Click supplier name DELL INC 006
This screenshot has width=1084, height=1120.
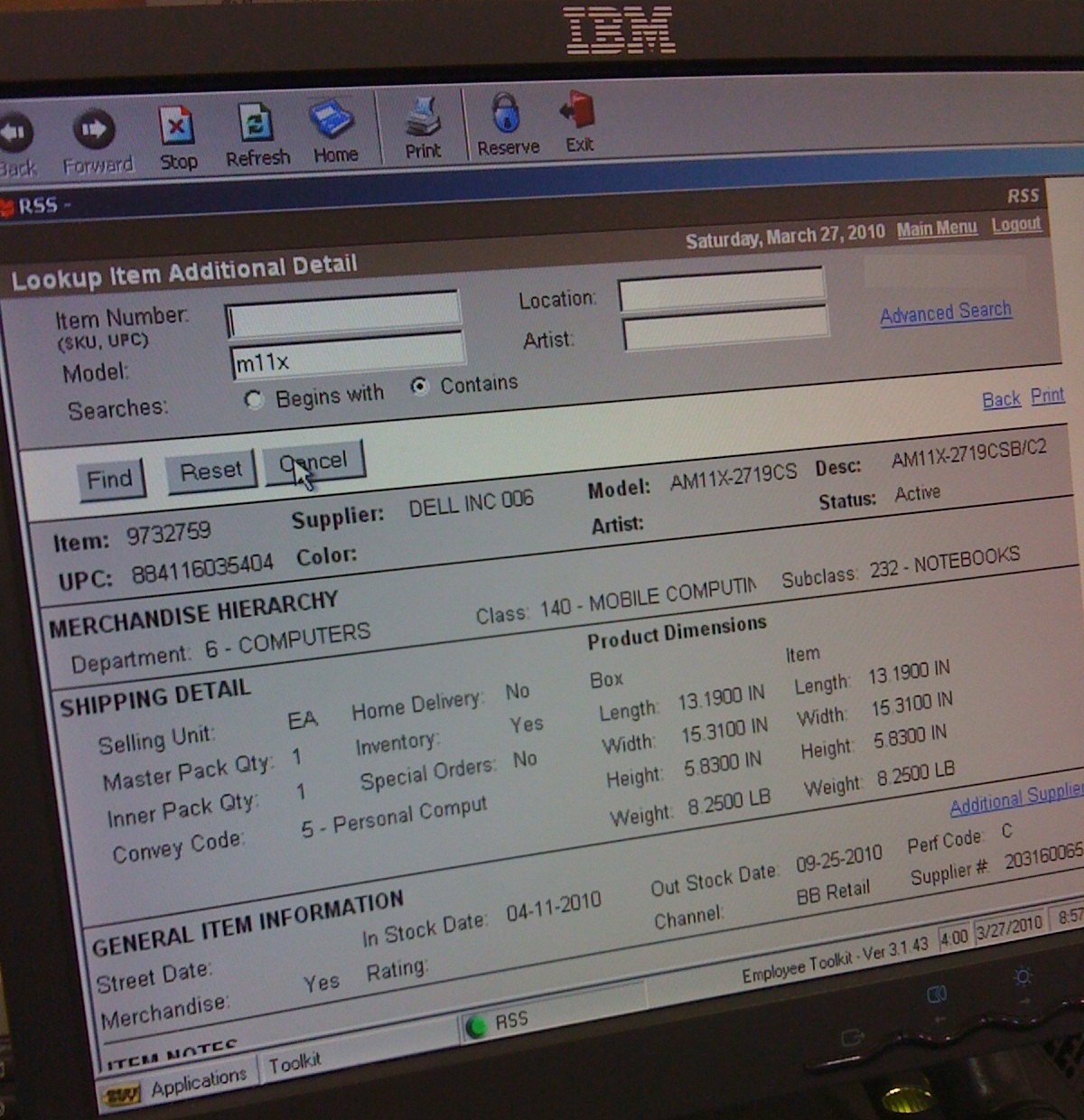(x=471, y=502)
